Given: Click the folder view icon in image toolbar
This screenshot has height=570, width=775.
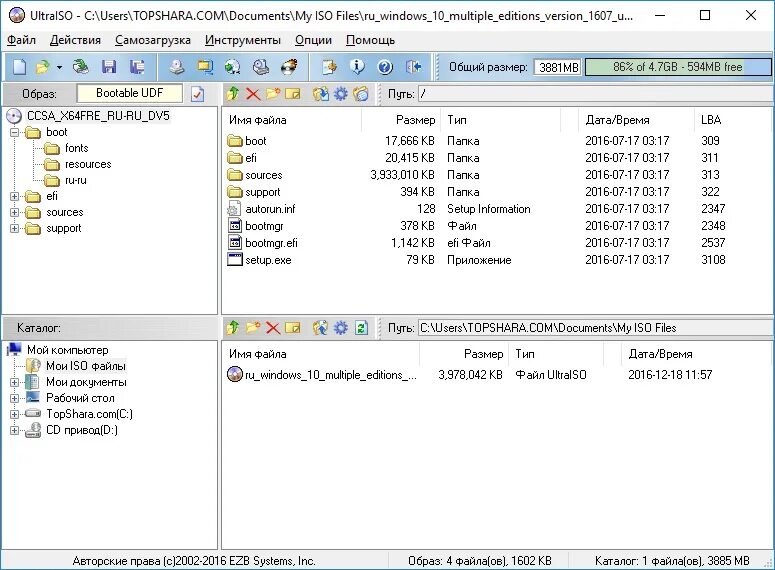Looking at the screenshot, I should click(361, 93).
